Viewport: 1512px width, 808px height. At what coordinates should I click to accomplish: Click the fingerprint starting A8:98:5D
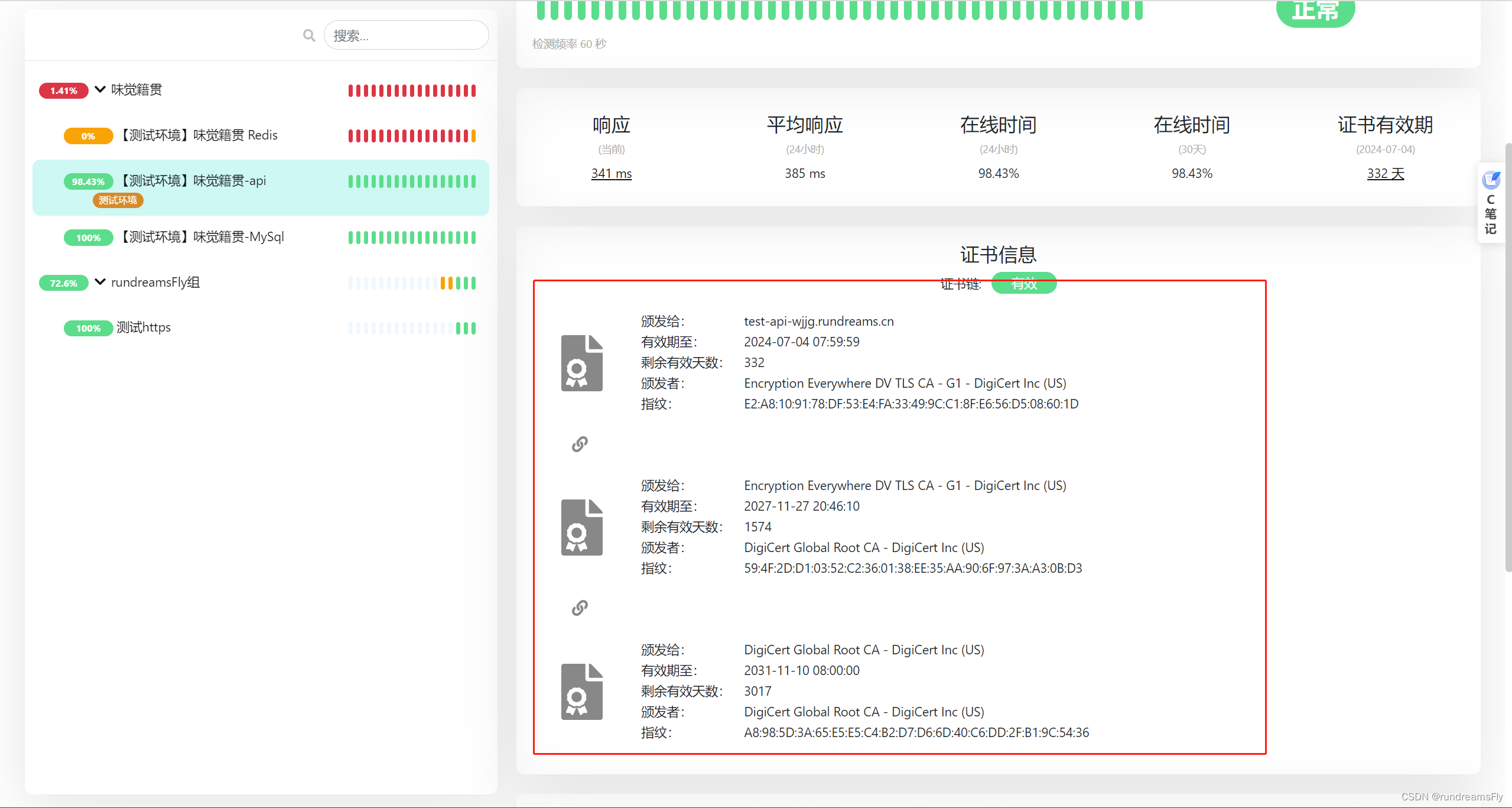pos(916,732)
